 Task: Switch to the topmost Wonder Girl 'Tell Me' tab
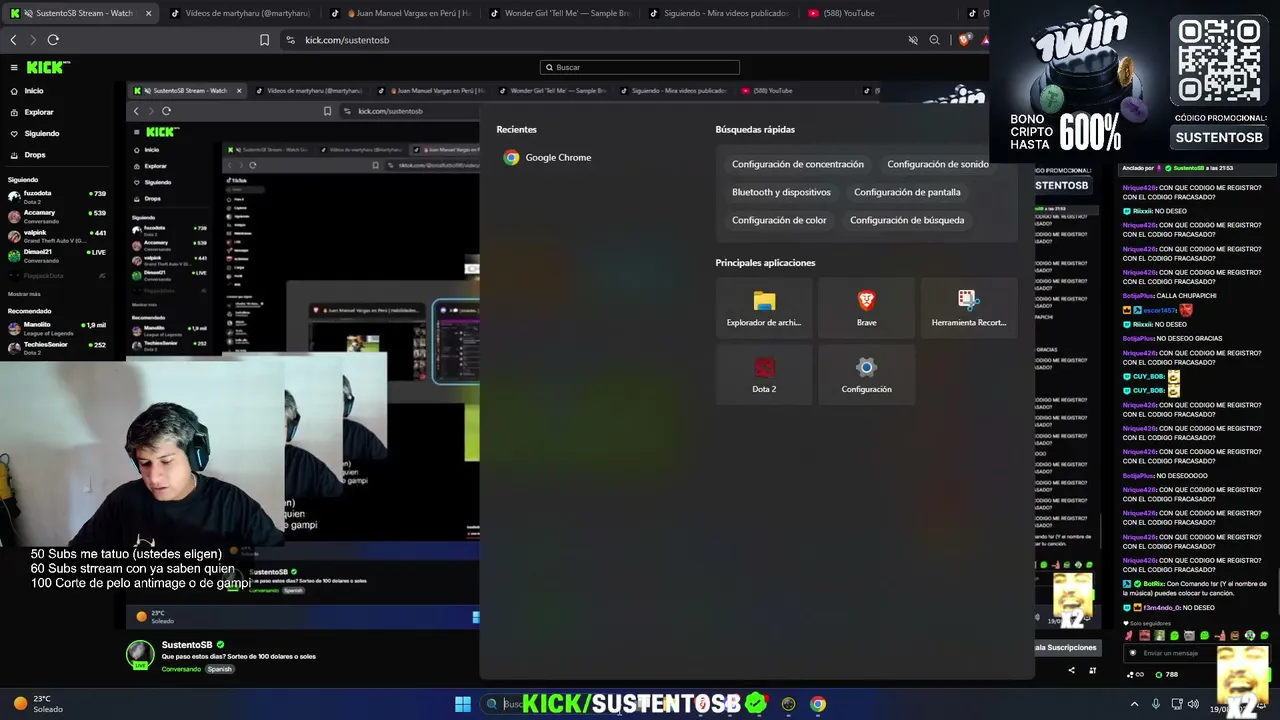click(x=560, y=13)
